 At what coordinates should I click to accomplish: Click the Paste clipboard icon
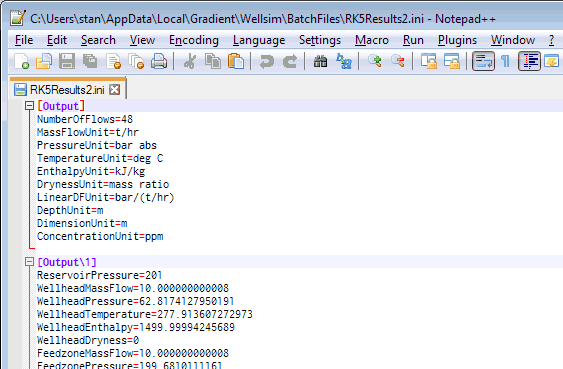pyautogui.click(x=236, y=61)
